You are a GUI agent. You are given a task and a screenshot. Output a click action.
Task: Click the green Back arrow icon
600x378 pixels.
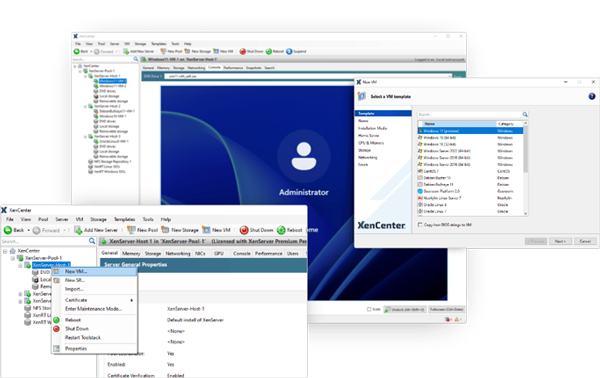tap(8, 230)
